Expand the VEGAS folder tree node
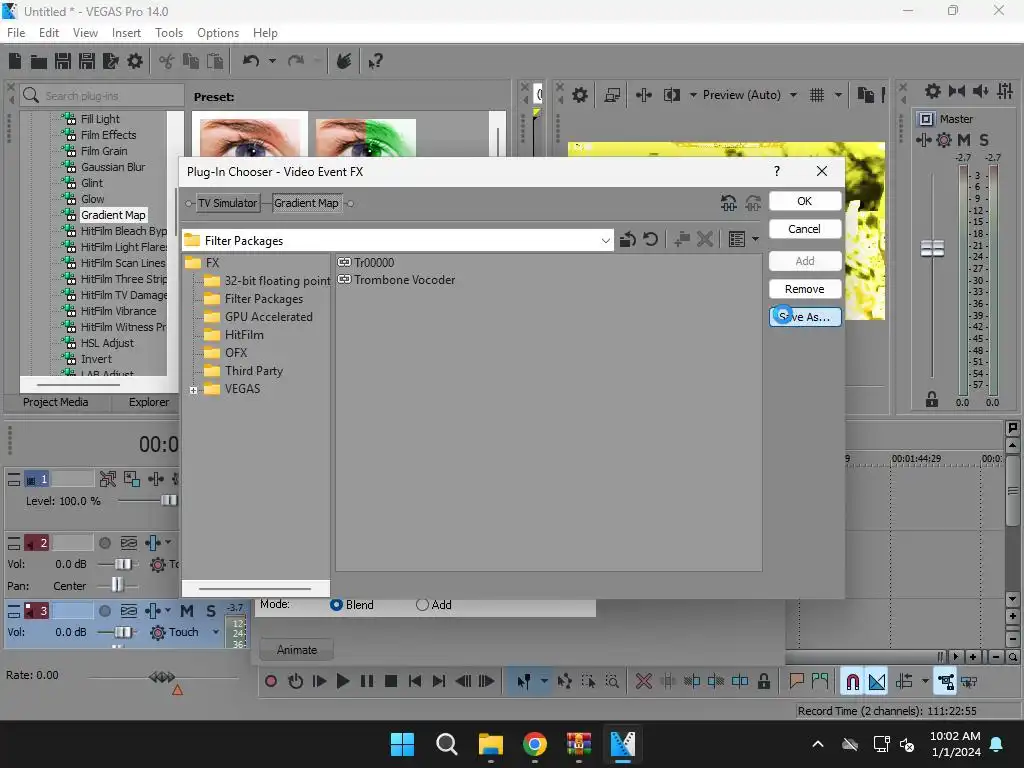Viewport: 1024px width, 768px height. pyautogui.click(x=193, y=390)
